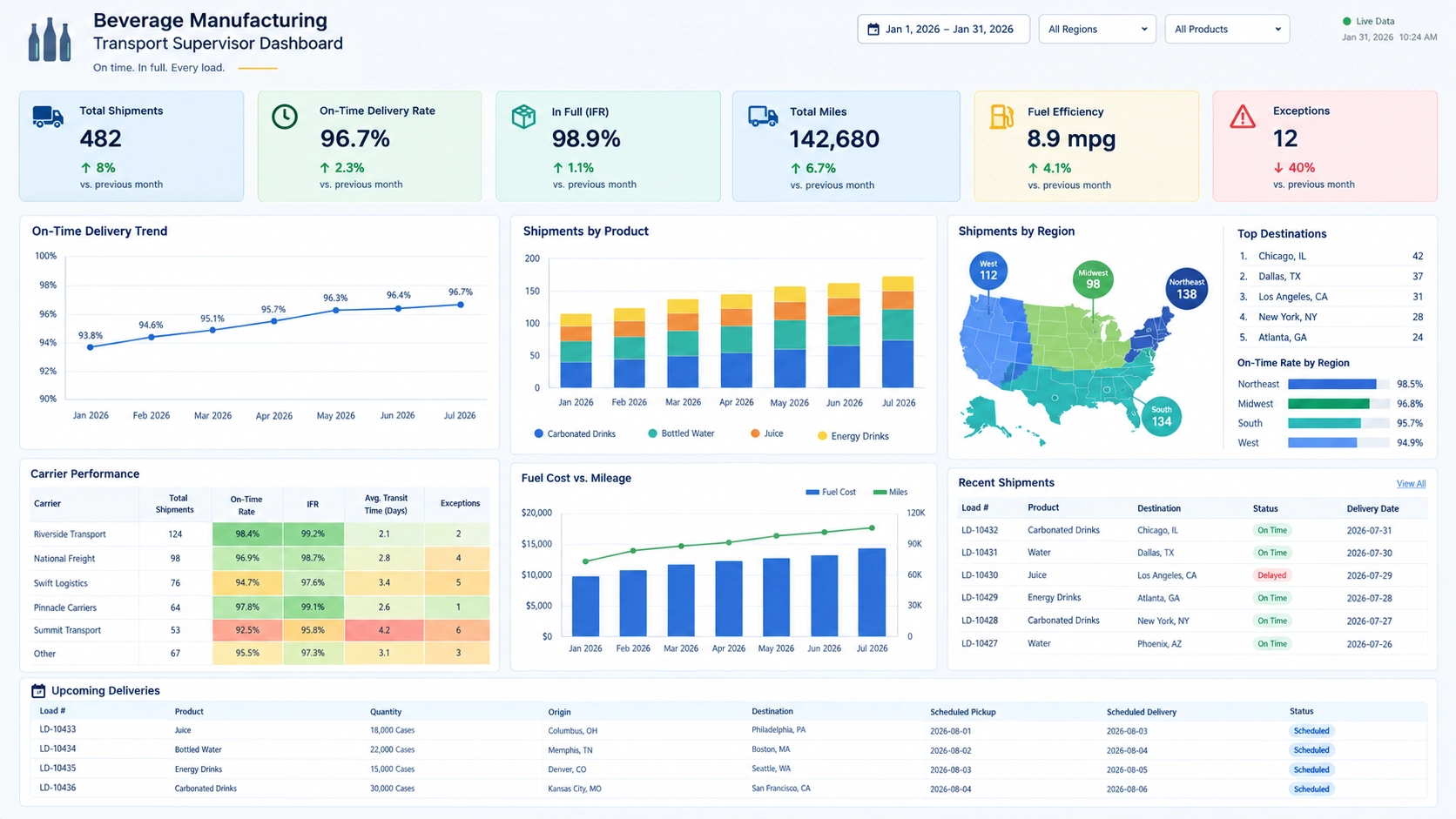Sort by On-Time Rate column header
This screenshot has height=819, width=1456.
click(246, 505)
